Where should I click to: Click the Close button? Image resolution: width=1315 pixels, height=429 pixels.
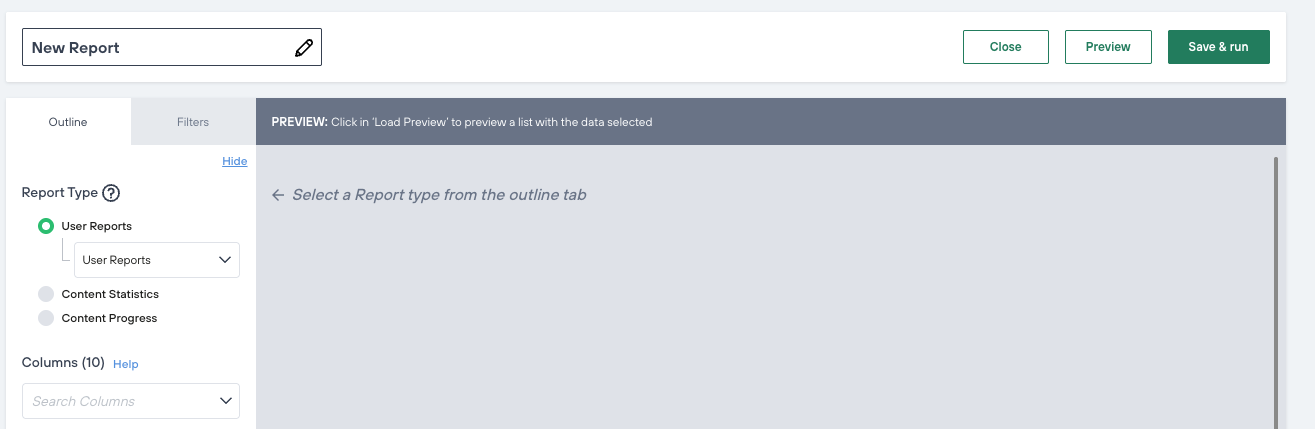click(1005, 47)
